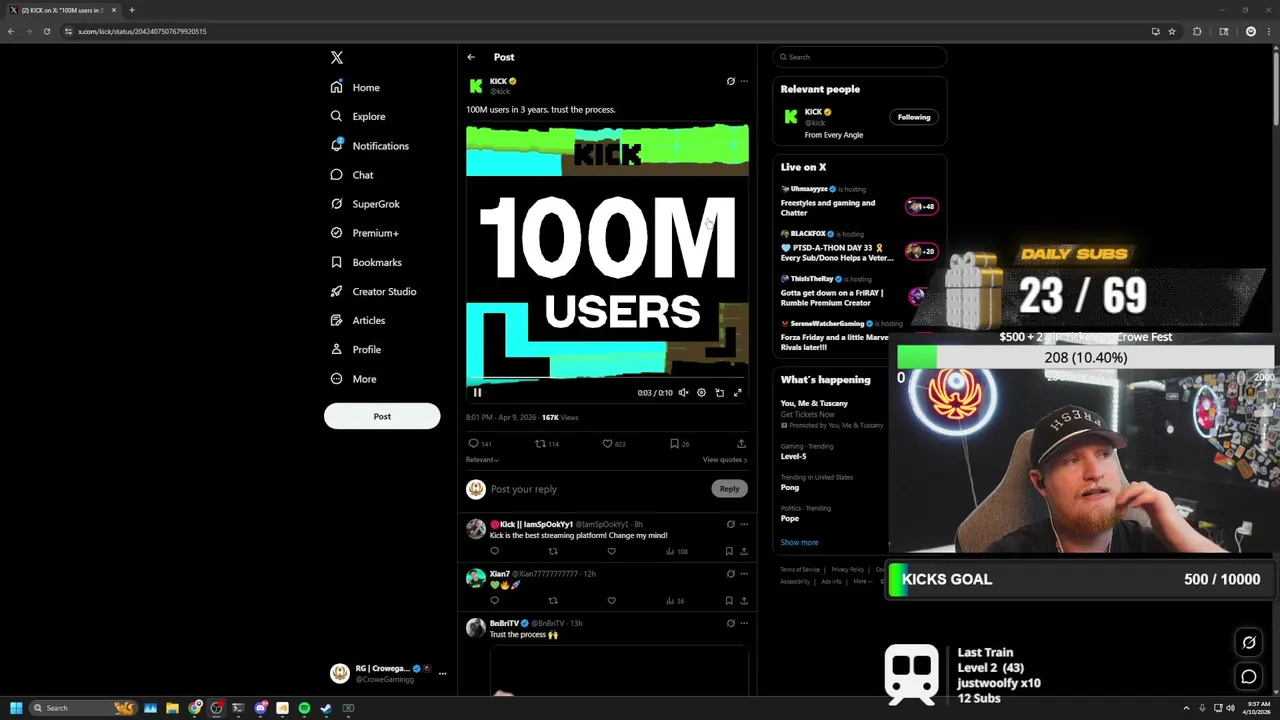
Task: Open File Explorer from the taskbar
Action: coord(172,708)
